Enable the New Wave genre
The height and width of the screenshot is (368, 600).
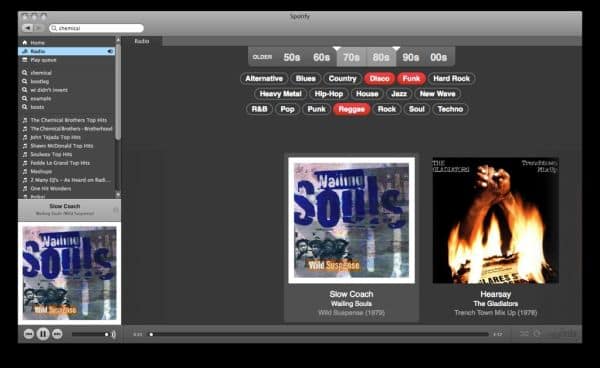(437, 94)
